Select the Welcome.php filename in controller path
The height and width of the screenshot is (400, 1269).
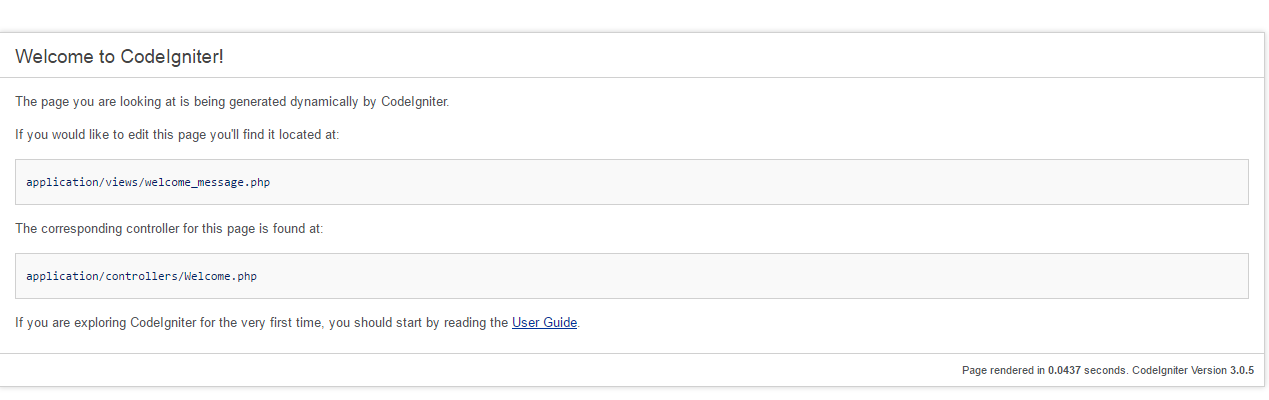click(x=220, y=276)
